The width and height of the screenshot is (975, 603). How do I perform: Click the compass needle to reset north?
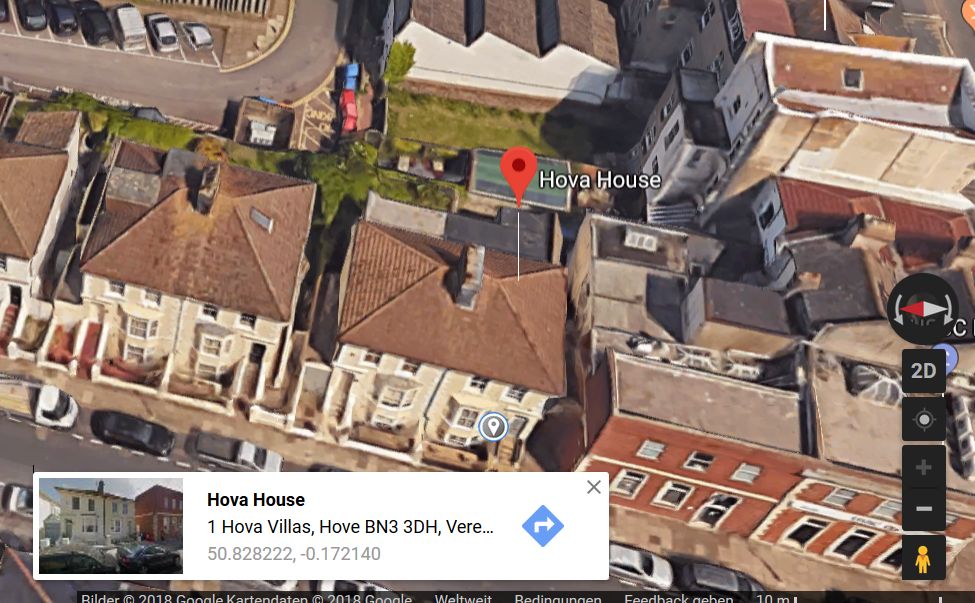click(x=924, y=309)
